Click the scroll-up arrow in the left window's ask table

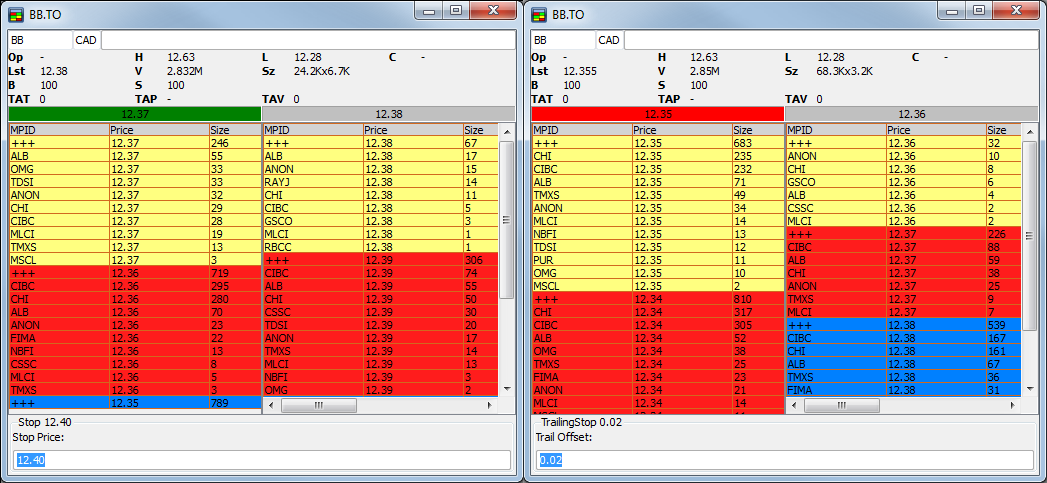pos(507,131)
